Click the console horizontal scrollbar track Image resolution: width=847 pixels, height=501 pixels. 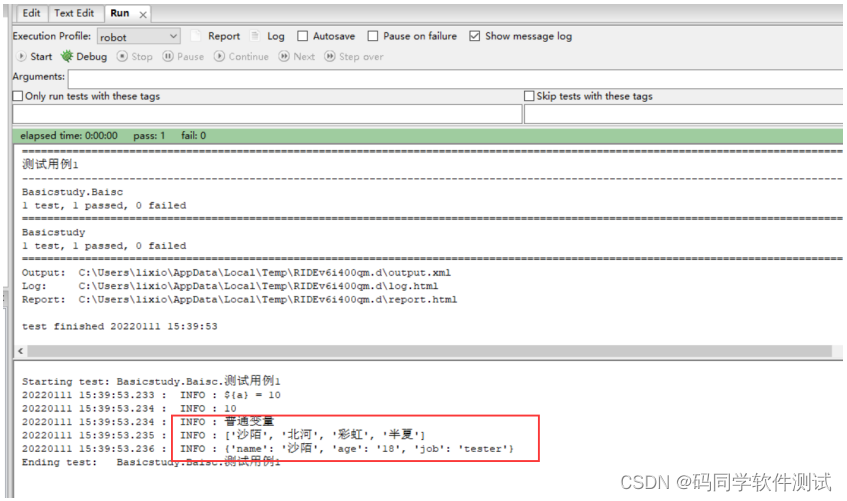click(x=429, y=351)
